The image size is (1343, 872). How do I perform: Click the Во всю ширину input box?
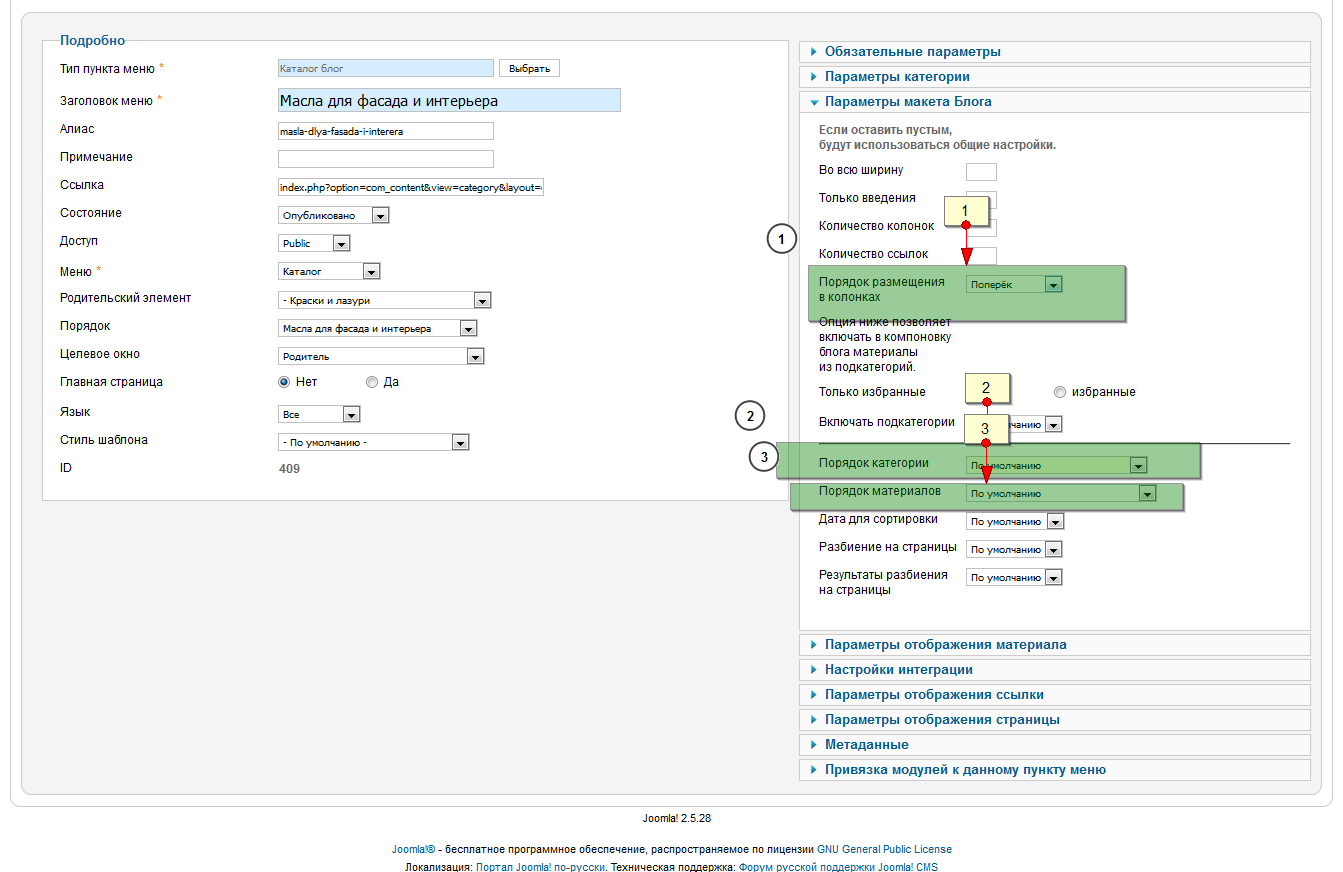point(981,171)
